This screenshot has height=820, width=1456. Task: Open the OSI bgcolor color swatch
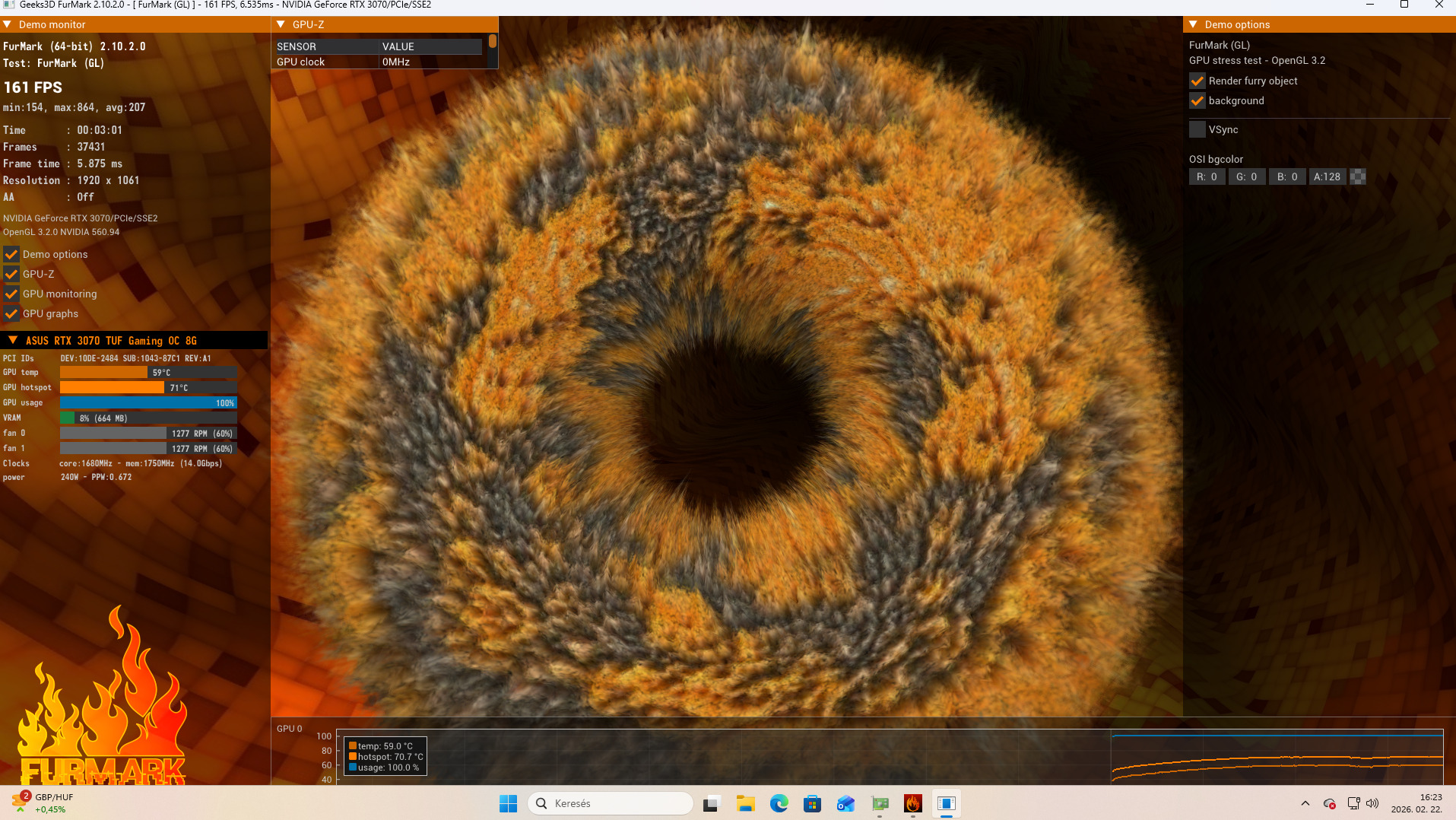[x=1358, y=176]
